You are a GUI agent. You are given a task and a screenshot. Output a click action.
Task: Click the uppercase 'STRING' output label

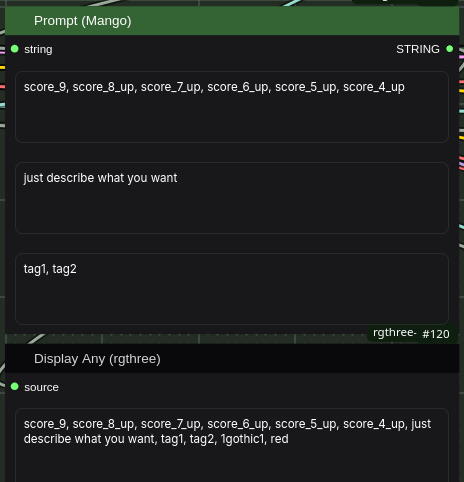tap(418, 49)
